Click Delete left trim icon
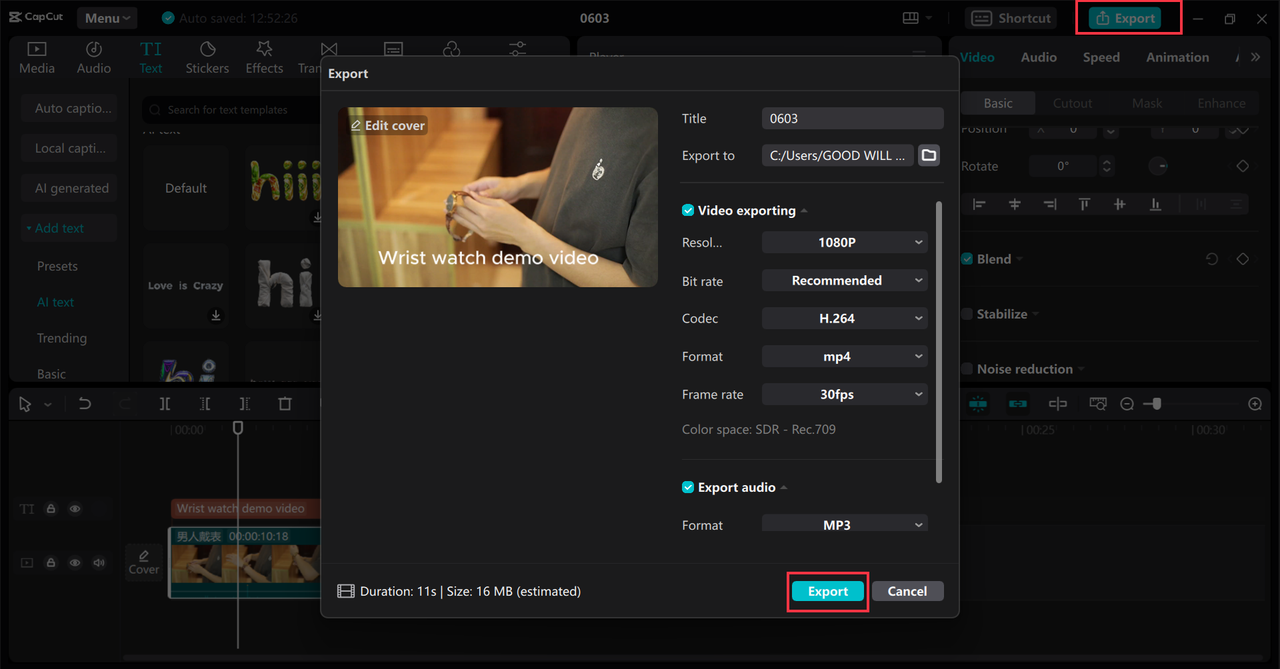The image size is (1280, 669). pyautogui.click(x=205, y=404)
